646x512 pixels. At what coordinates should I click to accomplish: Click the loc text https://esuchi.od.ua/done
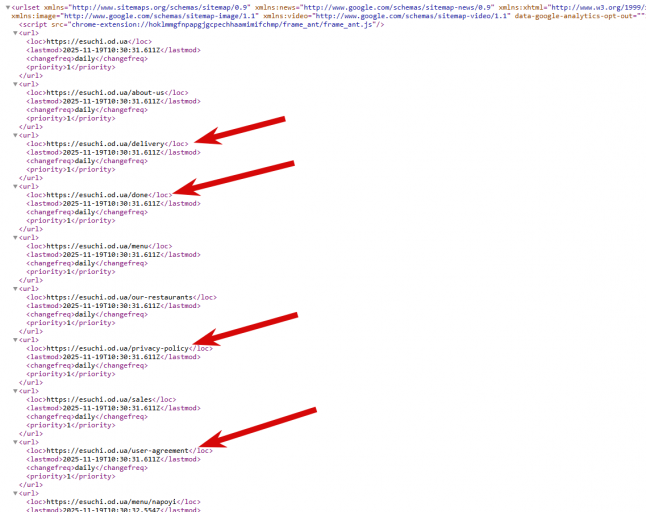coord(97,195)
